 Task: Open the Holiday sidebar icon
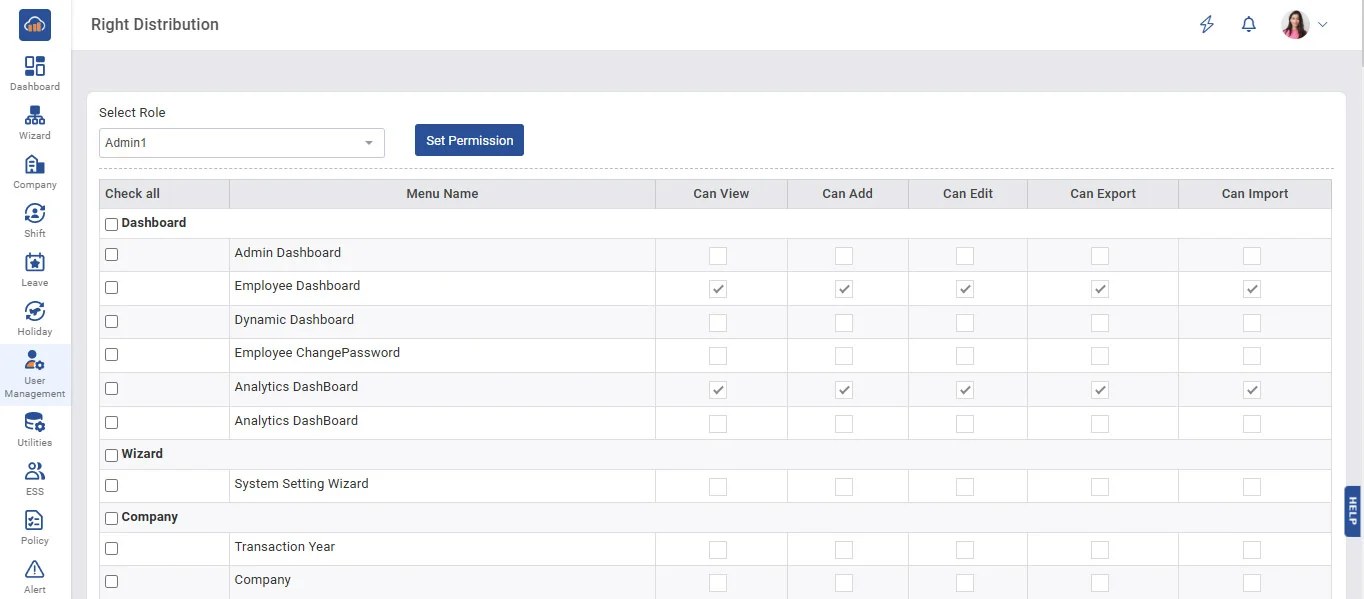coord(35,312)
